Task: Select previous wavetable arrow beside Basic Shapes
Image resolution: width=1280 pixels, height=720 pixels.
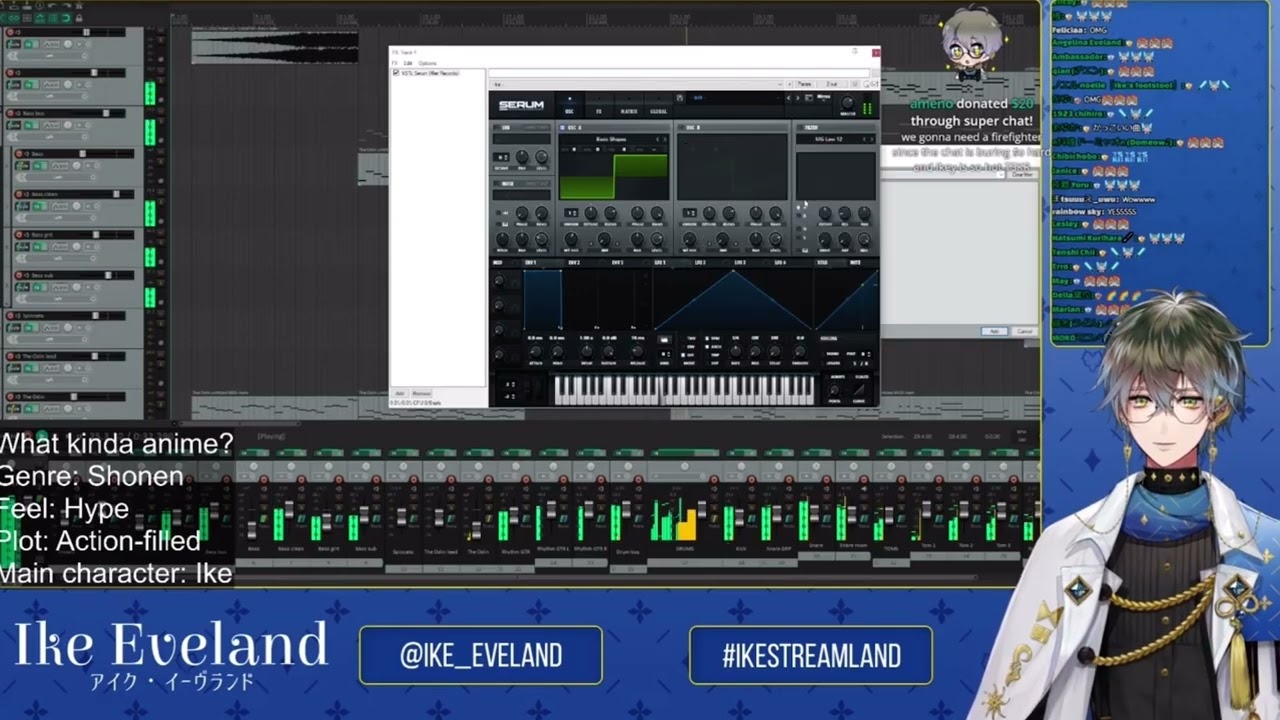Action: (x=657, y=139)
